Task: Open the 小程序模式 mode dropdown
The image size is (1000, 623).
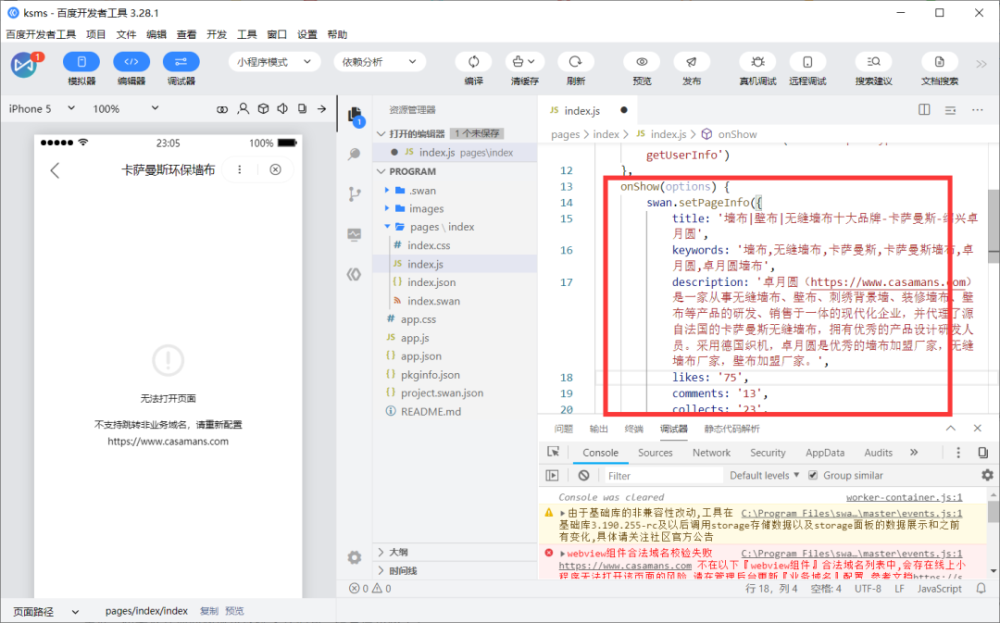Action: click(274, 62)
